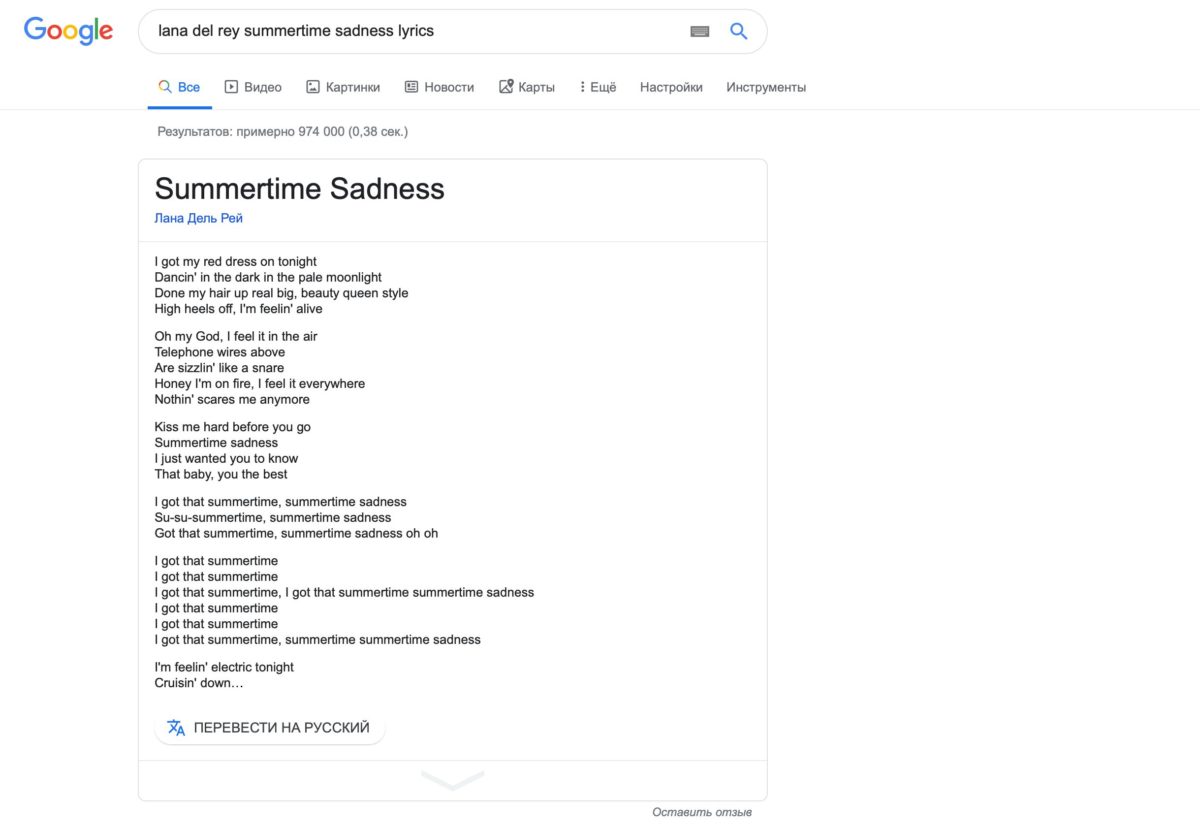
Task: Open Настройки menu
Action: 671,87
